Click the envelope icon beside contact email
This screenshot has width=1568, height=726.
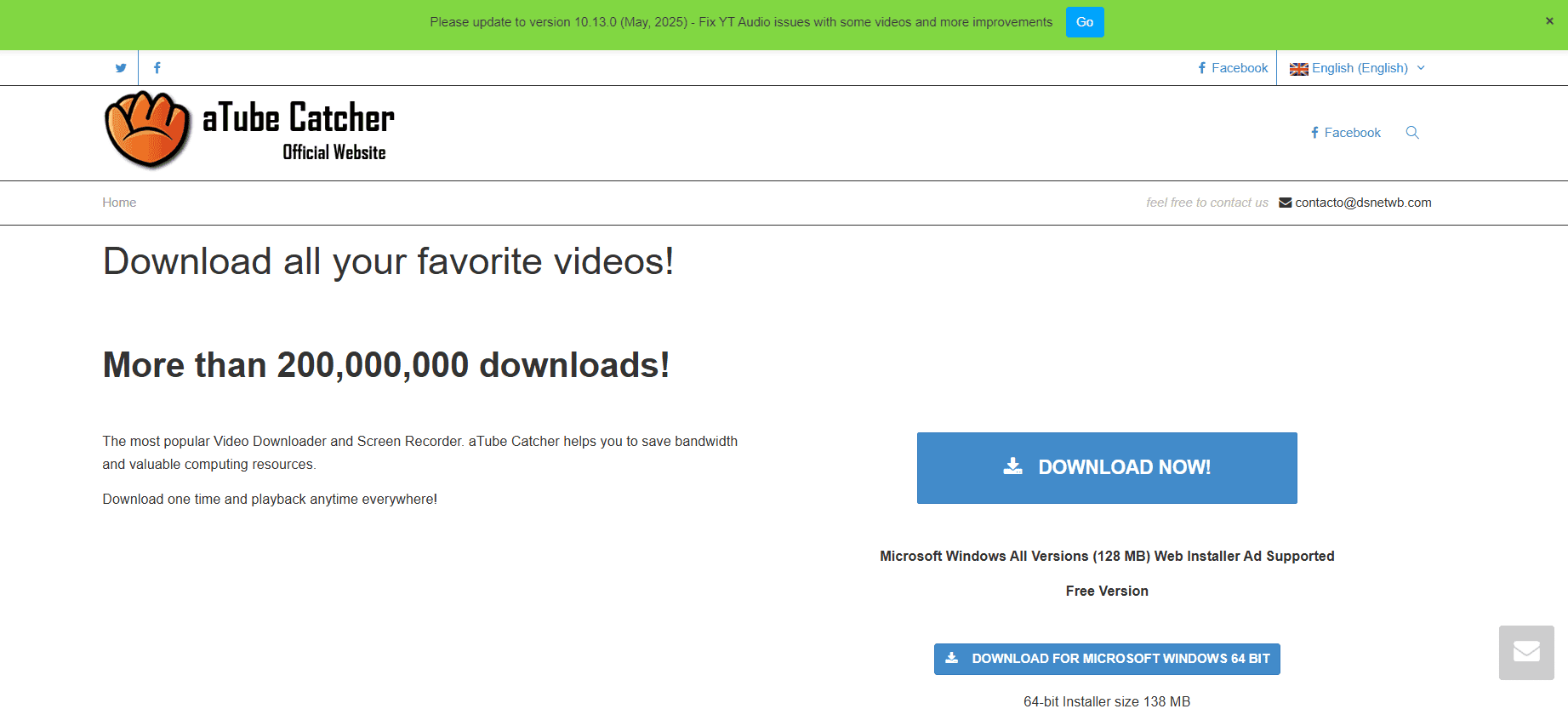coord(1286,203)
